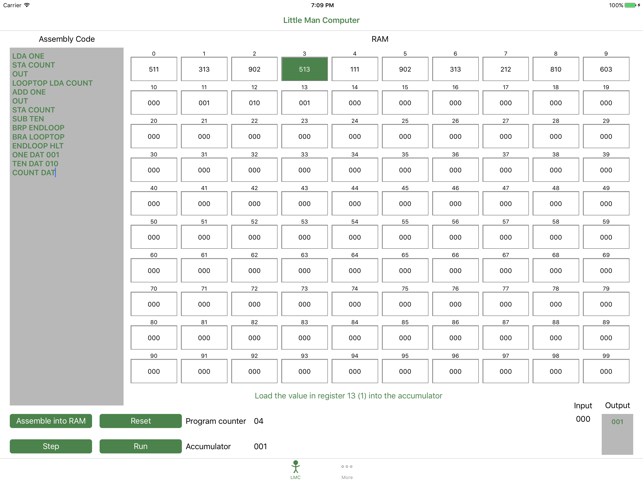The height and width of the screenshot is (482, 643).
Task: Select RAM cell 8 containing 810
Action: pyautogui.click(x=556, y=69)
